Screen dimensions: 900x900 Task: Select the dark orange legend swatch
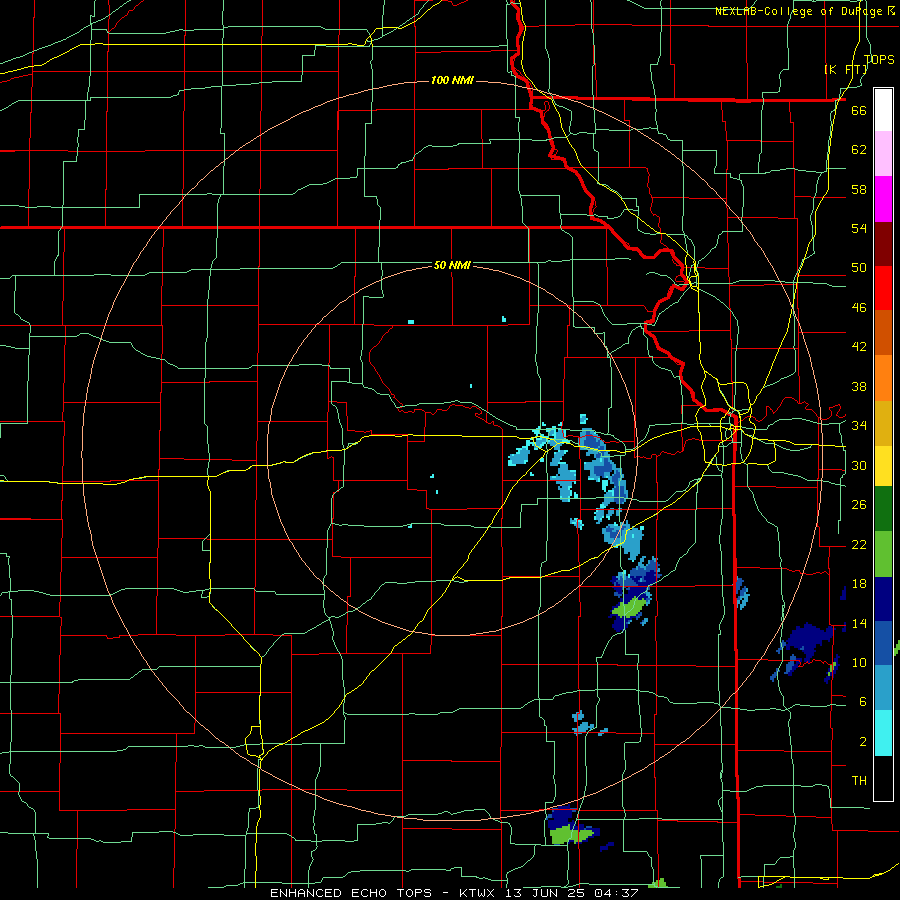pos(883,333)
